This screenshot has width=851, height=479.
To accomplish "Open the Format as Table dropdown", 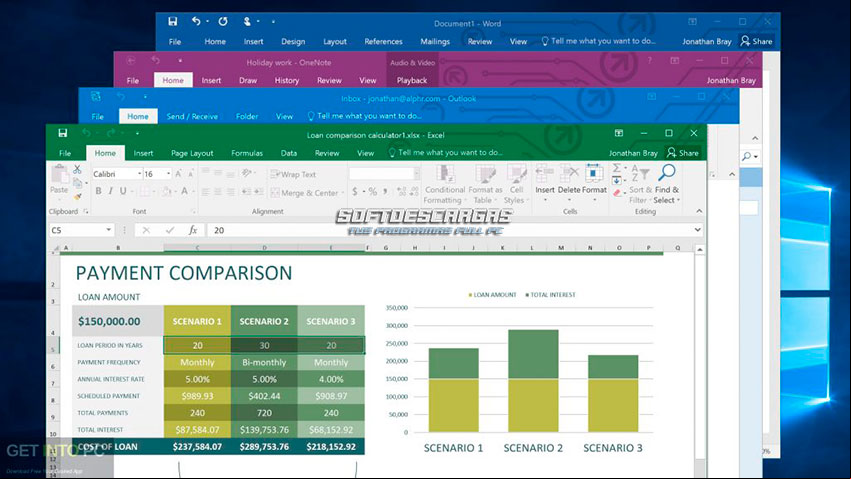I will tap(485, 185).
